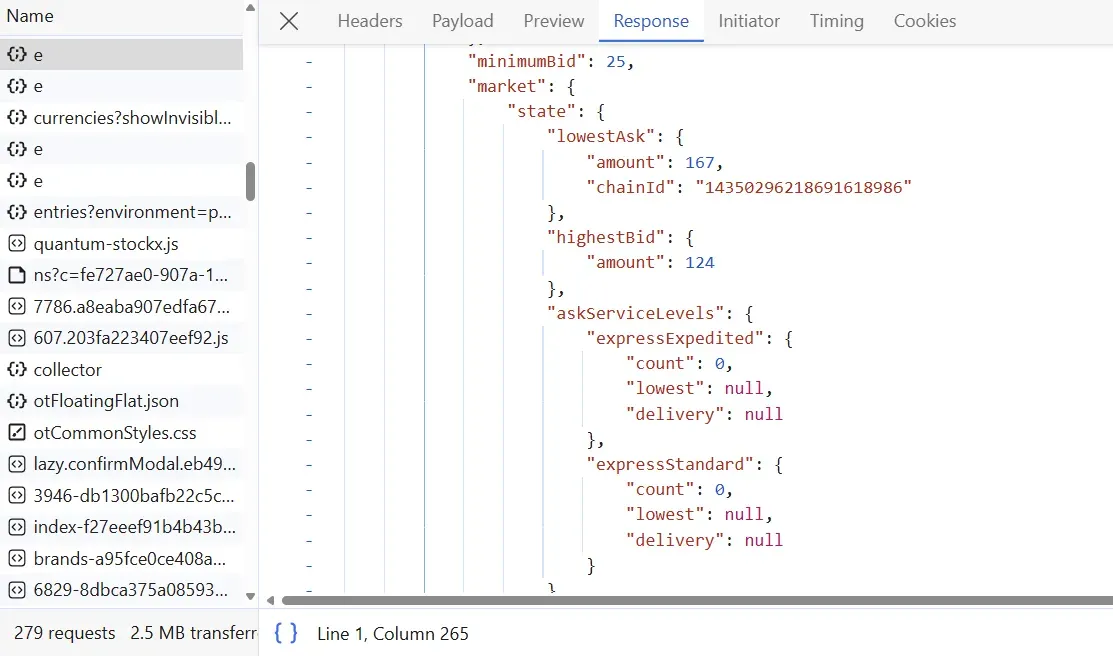Collapse the "lowestAsk" block in the gutter
The image size is (1113, 656).
(309, 137)
